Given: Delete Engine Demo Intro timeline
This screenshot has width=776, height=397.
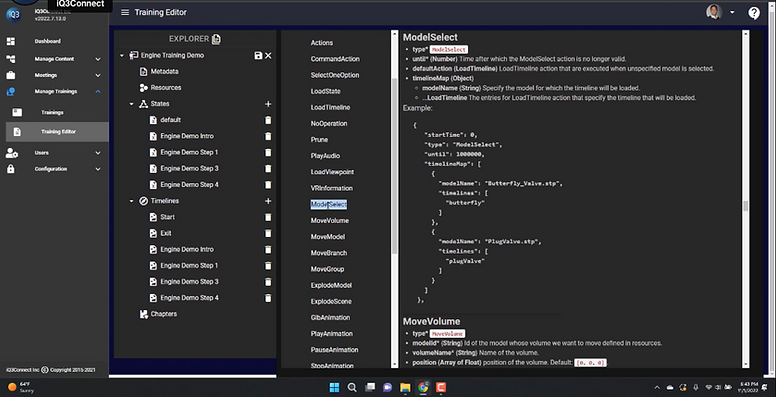Looking at the screenshot, I should (268, 249).
